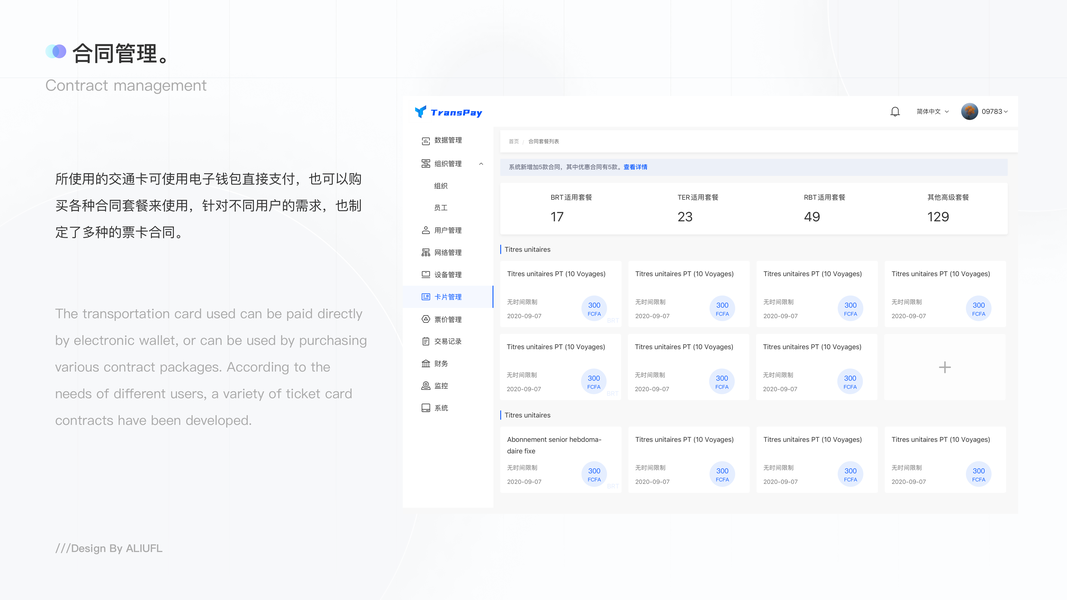Open 用户管理 user management icon
The image size is (1067, 600).
tap(425, 231)
